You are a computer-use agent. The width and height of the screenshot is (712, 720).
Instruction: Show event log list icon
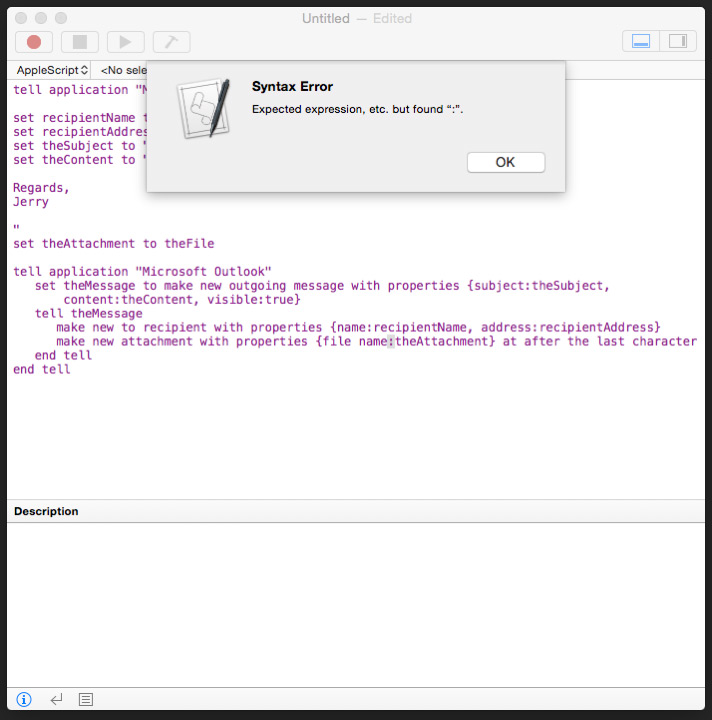coord(86,699)
